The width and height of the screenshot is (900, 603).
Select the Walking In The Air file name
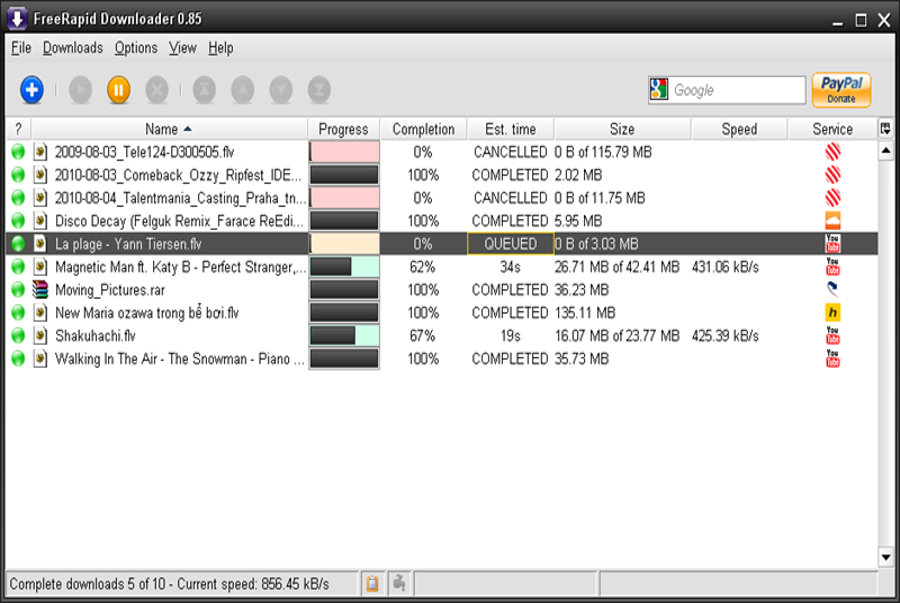coord(180,359)
